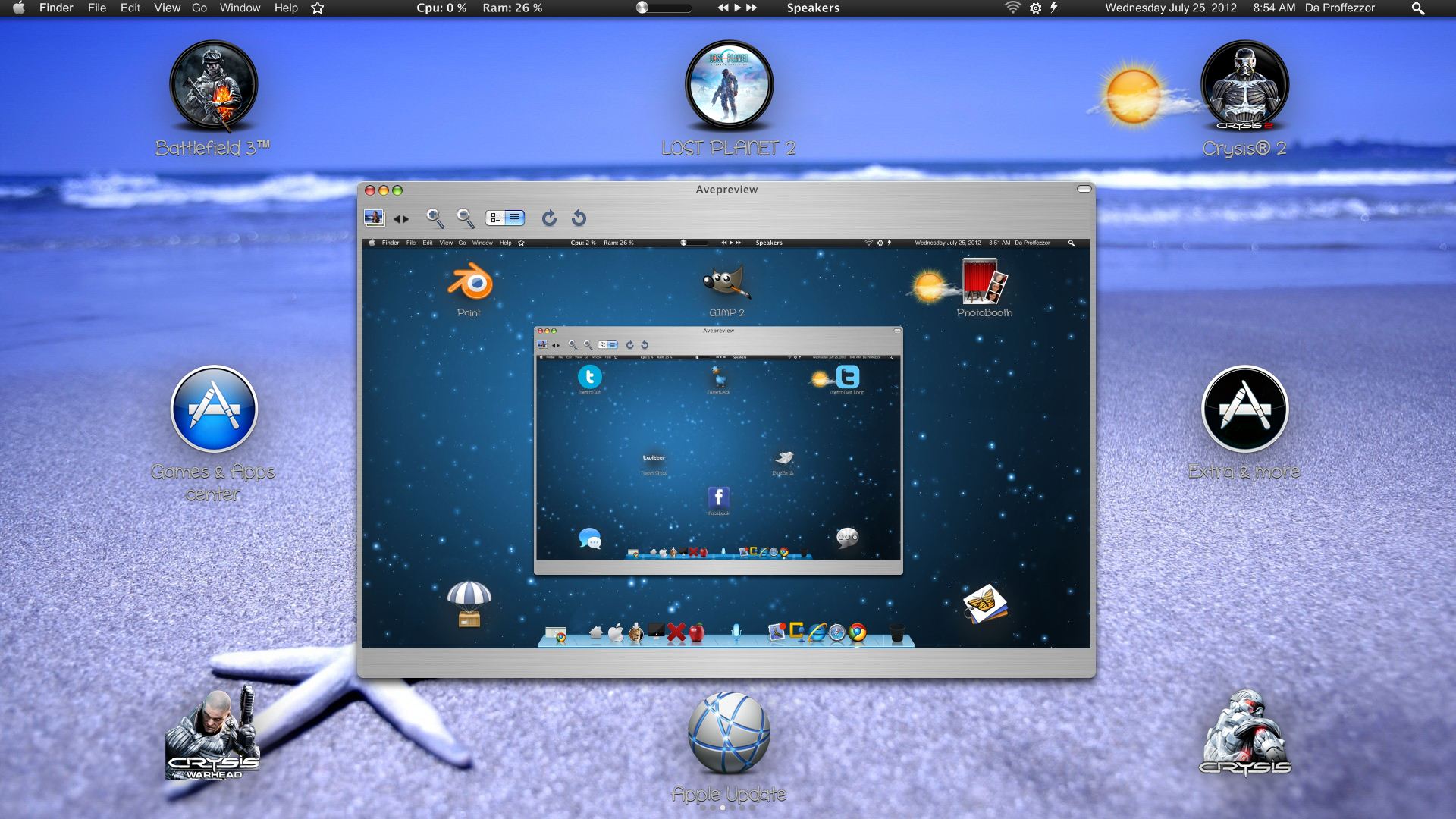Image resolution: width=1456 pixels, height=819 pixels.
Task: Skip to next track in the menu bar
Action: (751, 8)
